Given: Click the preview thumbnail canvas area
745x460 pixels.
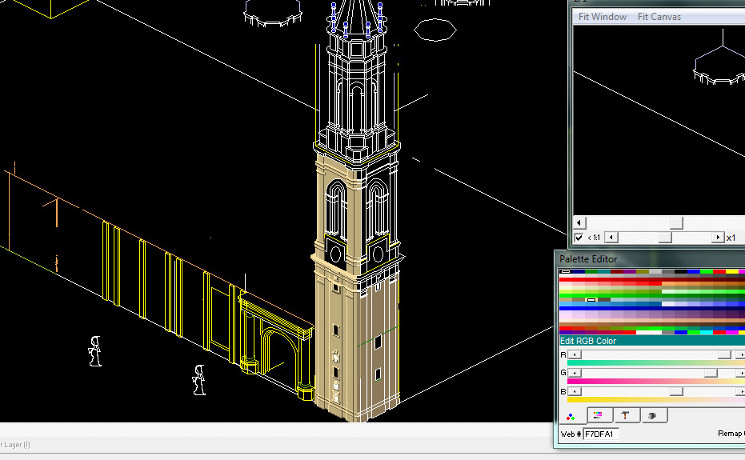Looking at the screenshot, I should coord(659,120).
